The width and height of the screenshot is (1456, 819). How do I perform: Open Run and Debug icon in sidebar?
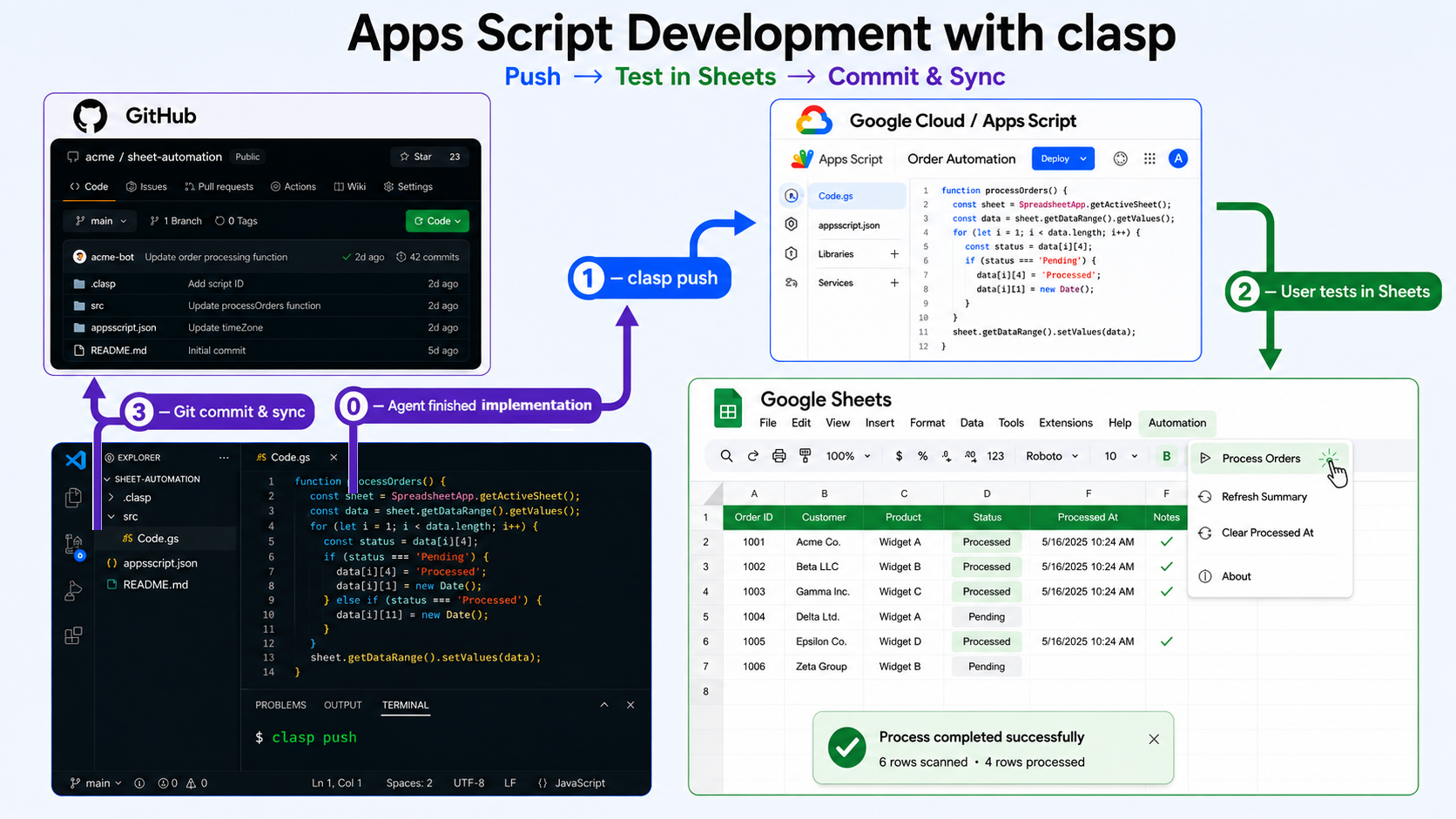tap(74, 591)
